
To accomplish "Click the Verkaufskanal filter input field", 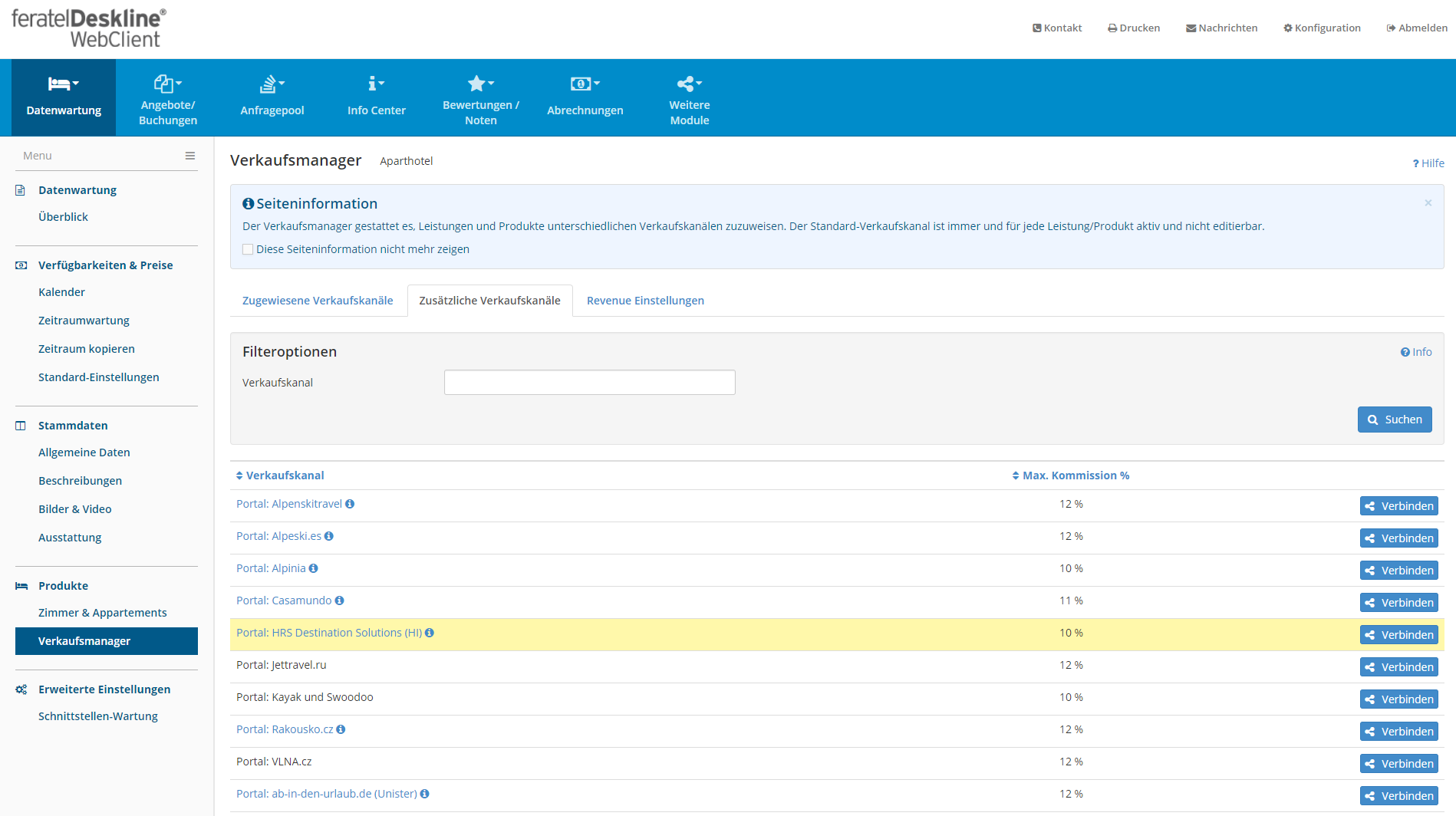I will [x=589, y=383].
